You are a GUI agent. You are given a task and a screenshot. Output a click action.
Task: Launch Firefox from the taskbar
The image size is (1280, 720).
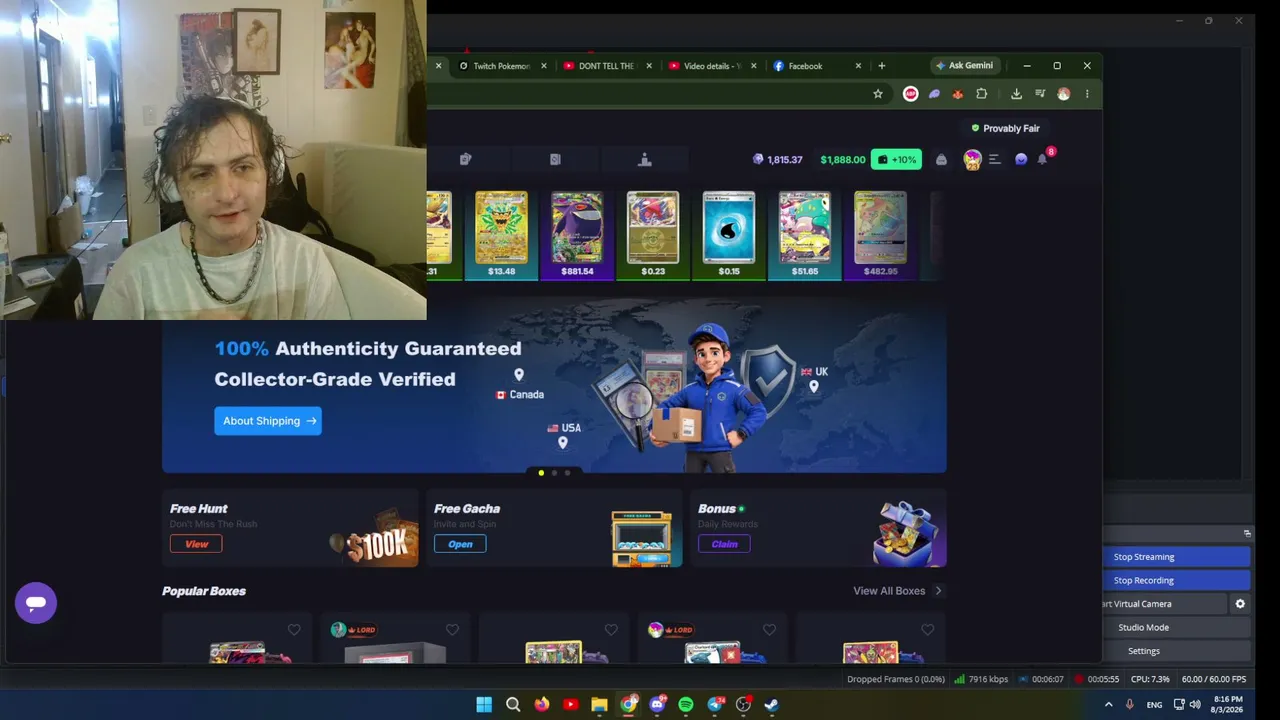click(x=542, y=704)
